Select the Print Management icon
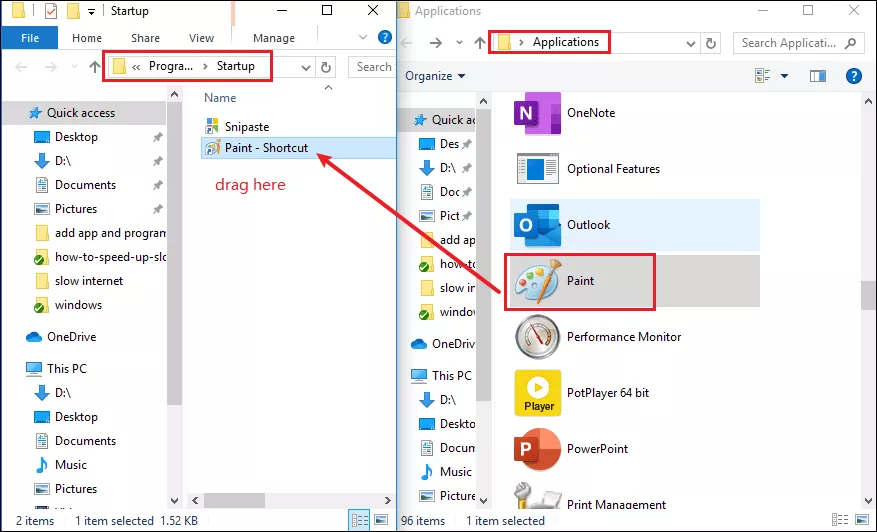Viewport: 877px width, 532px height. tap(537, 496)
